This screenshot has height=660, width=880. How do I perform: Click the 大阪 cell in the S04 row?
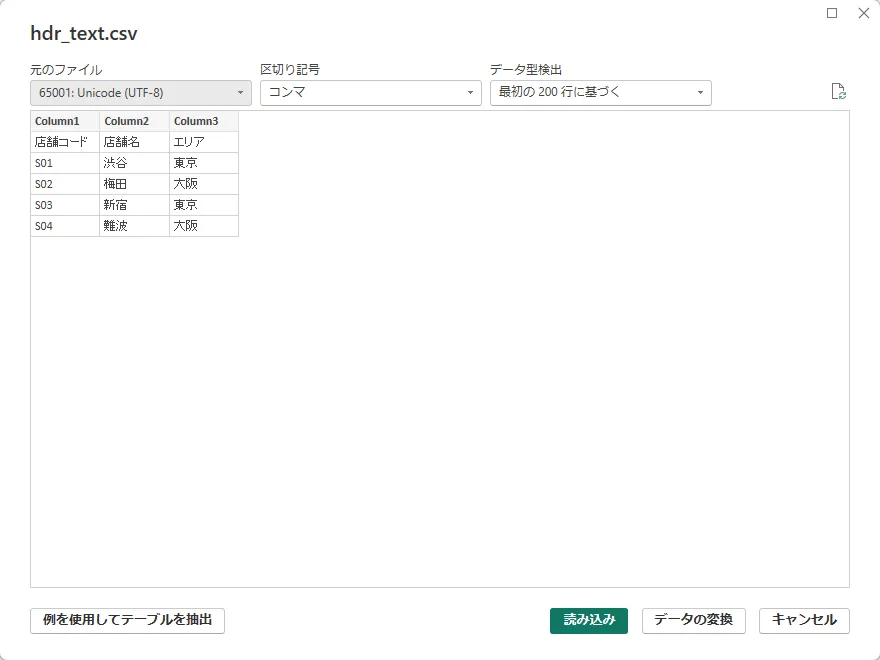click(x=204, y=226)
